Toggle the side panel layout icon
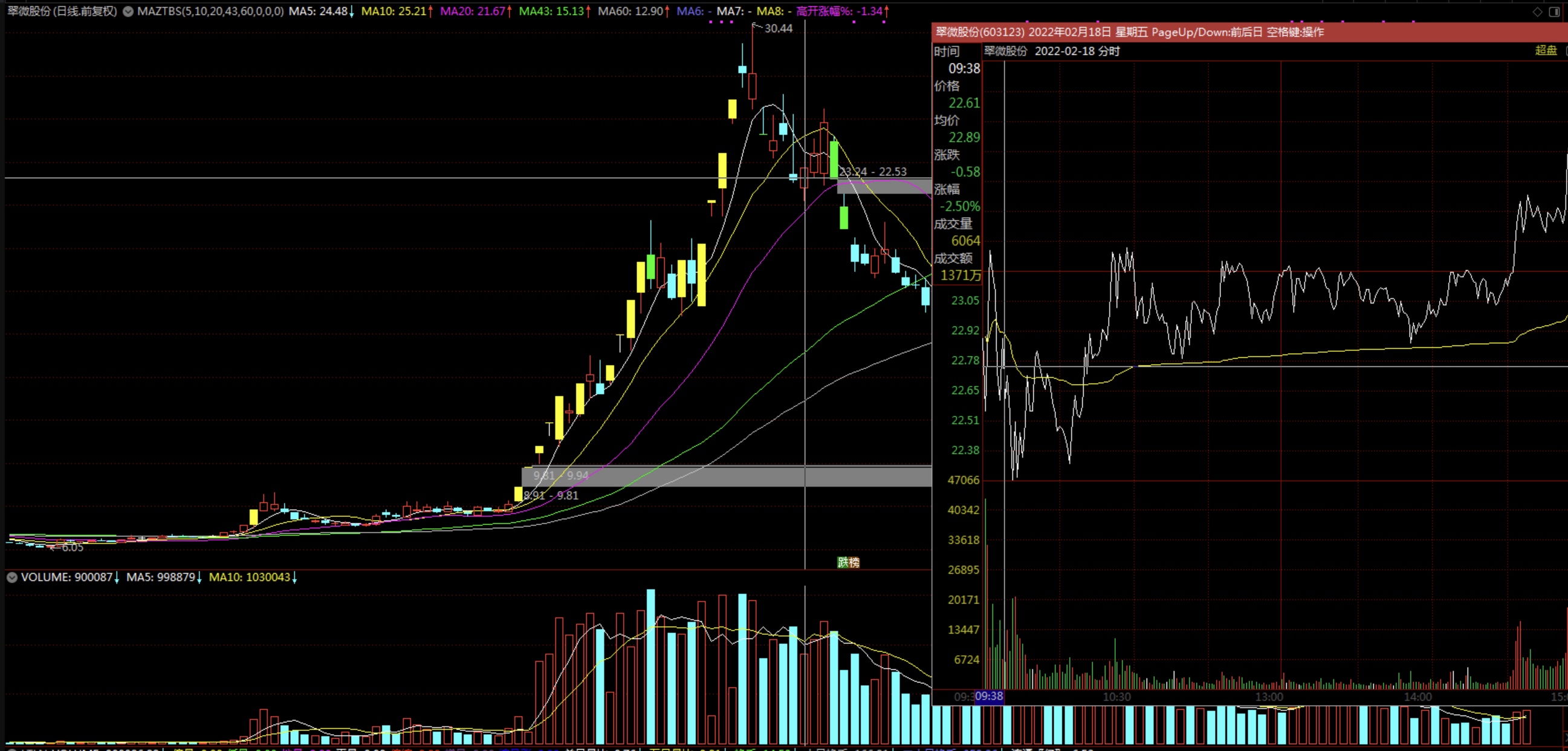1568x751 pixels. [1553, 11]
